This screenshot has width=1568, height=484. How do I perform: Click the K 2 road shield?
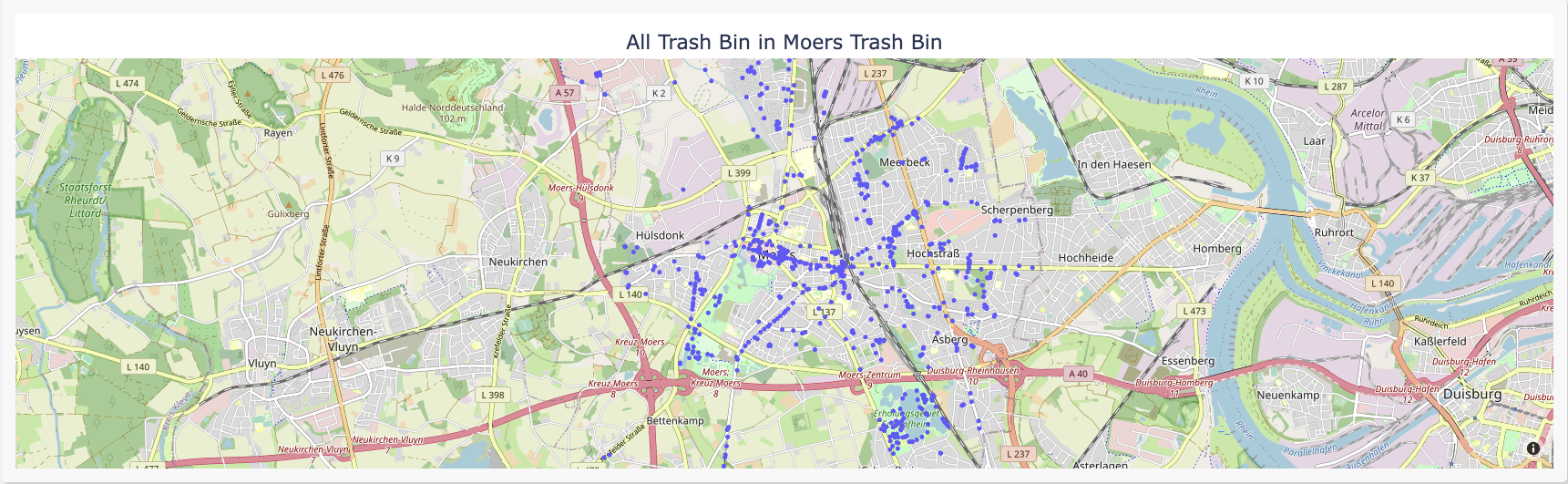tap(659, 93)
